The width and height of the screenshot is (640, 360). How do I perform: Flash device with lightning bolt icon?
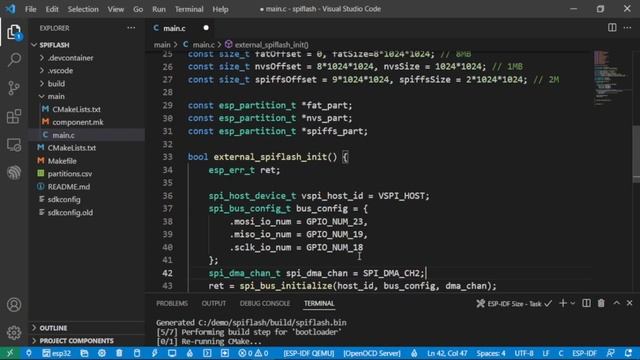click(155, 353)
